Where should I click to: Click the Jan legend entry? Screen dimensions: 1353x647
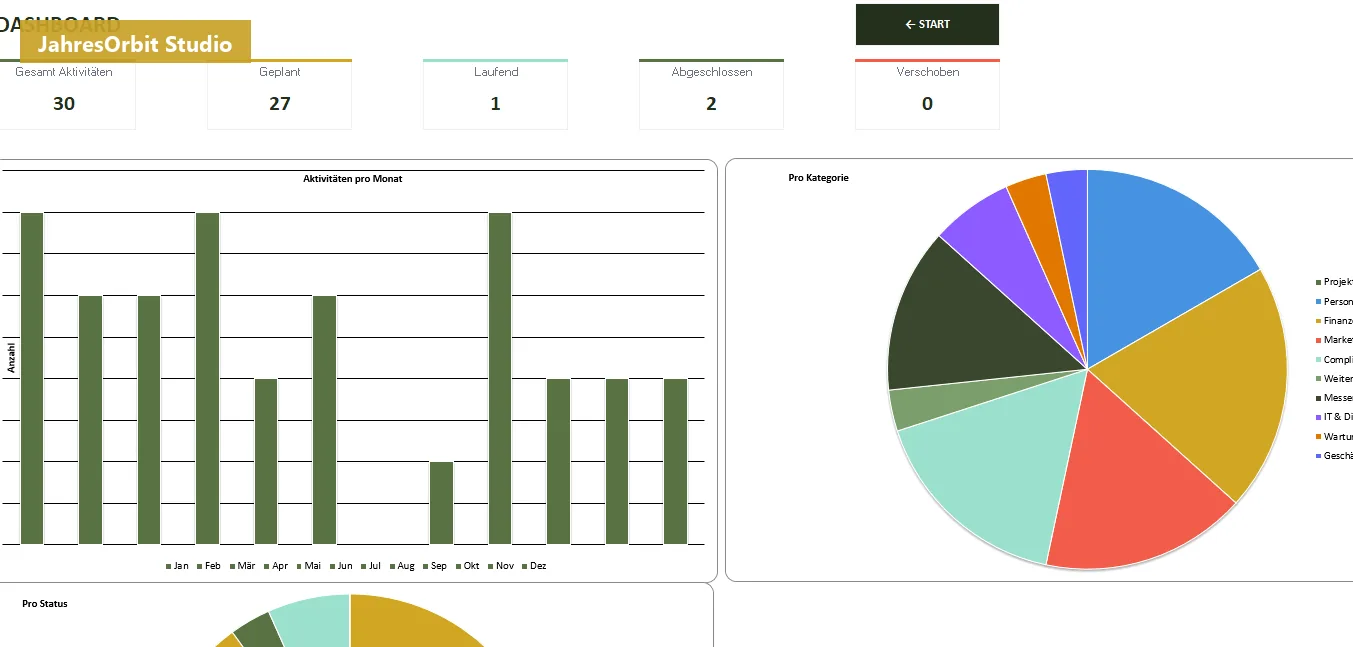[x=177, y=566]
